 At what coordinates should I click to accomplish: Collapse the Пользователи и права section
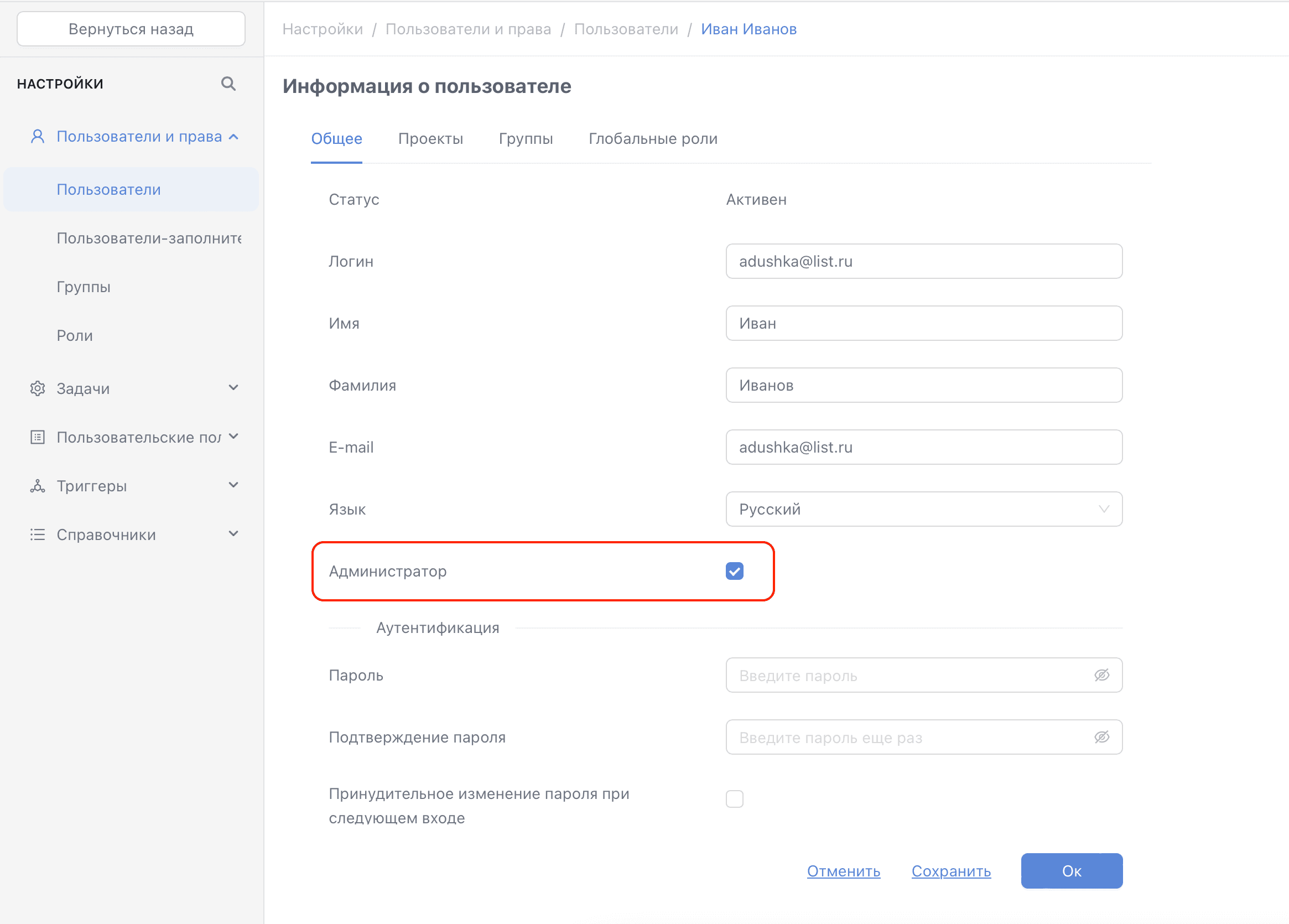point(233,136)
